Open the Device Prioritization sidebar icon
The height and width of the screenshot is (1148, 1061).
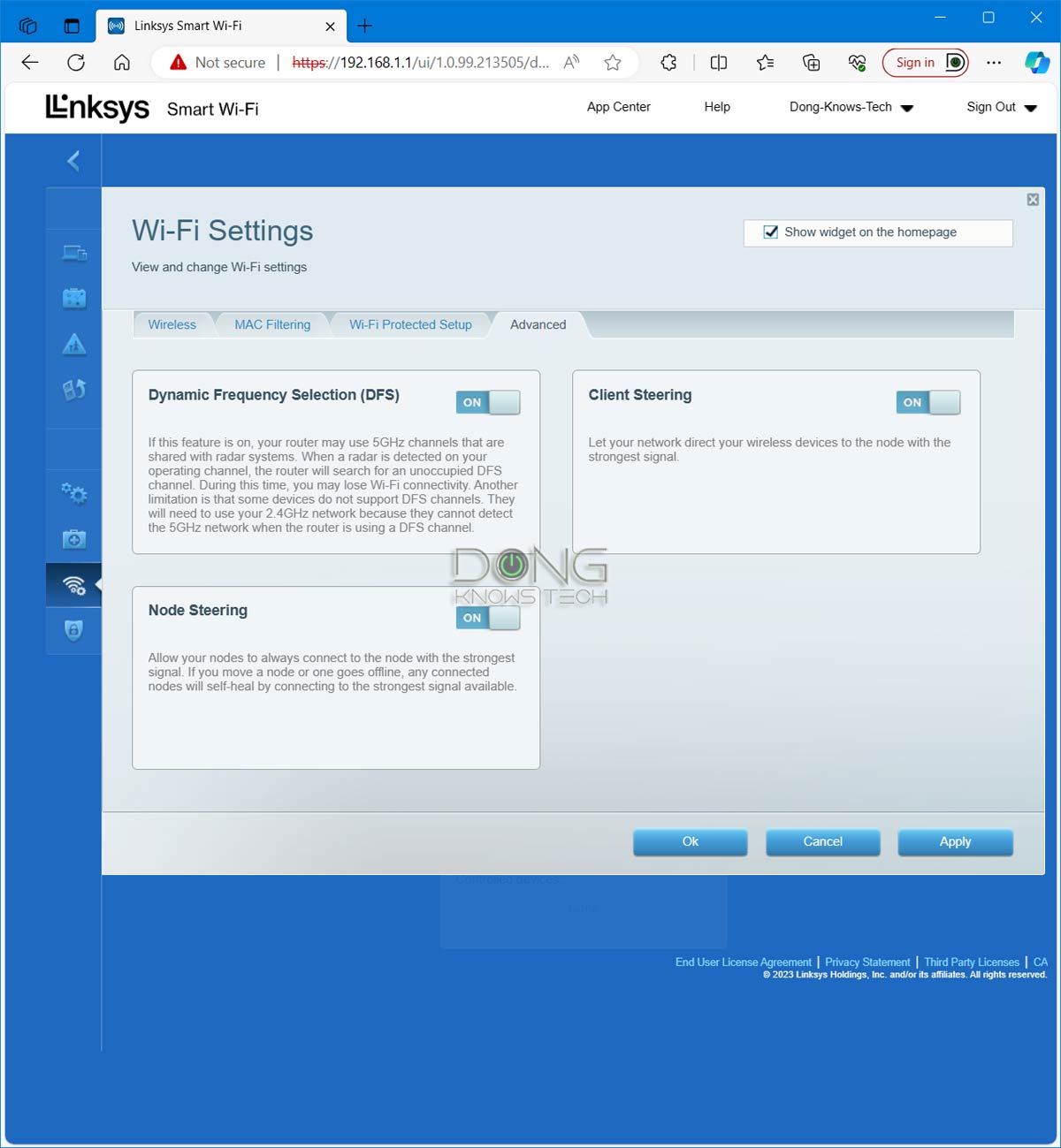[x=73, y=387]
